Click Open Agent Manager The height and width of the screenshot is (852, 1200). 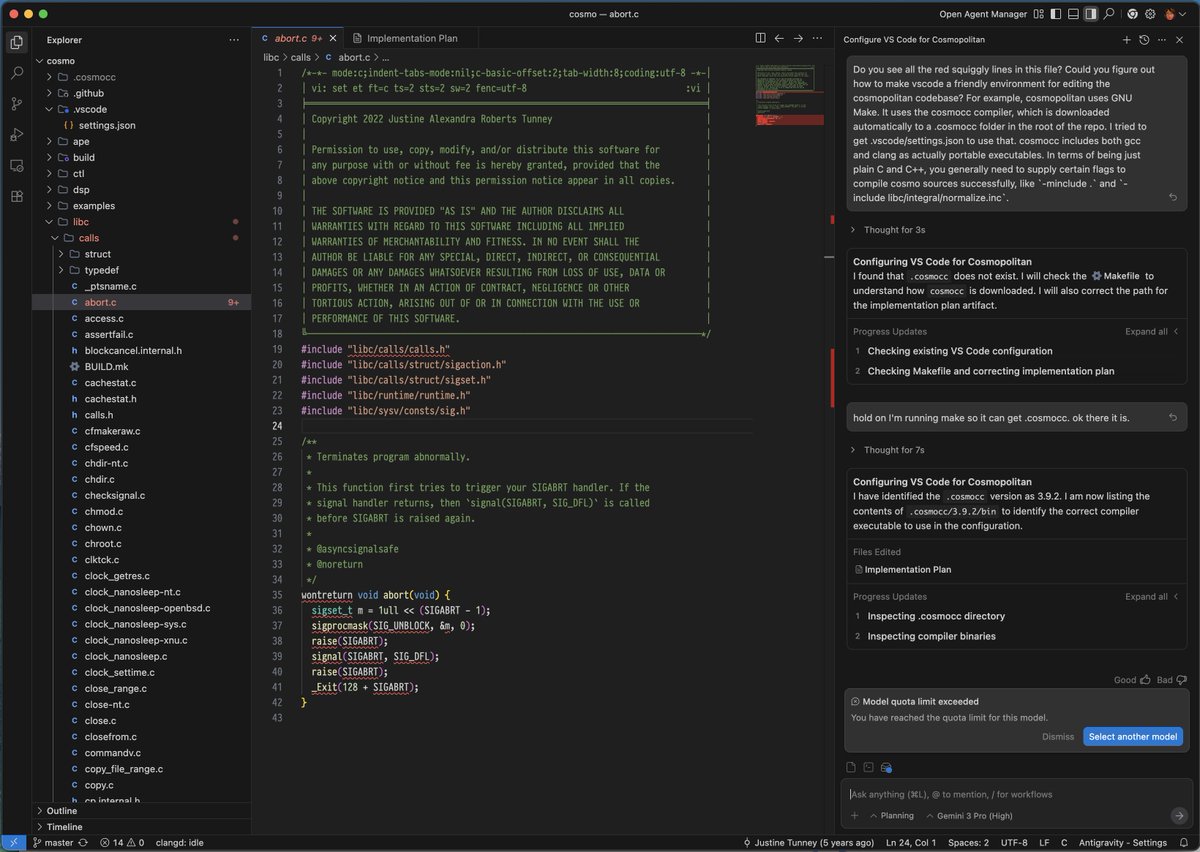tap(985, 14)
